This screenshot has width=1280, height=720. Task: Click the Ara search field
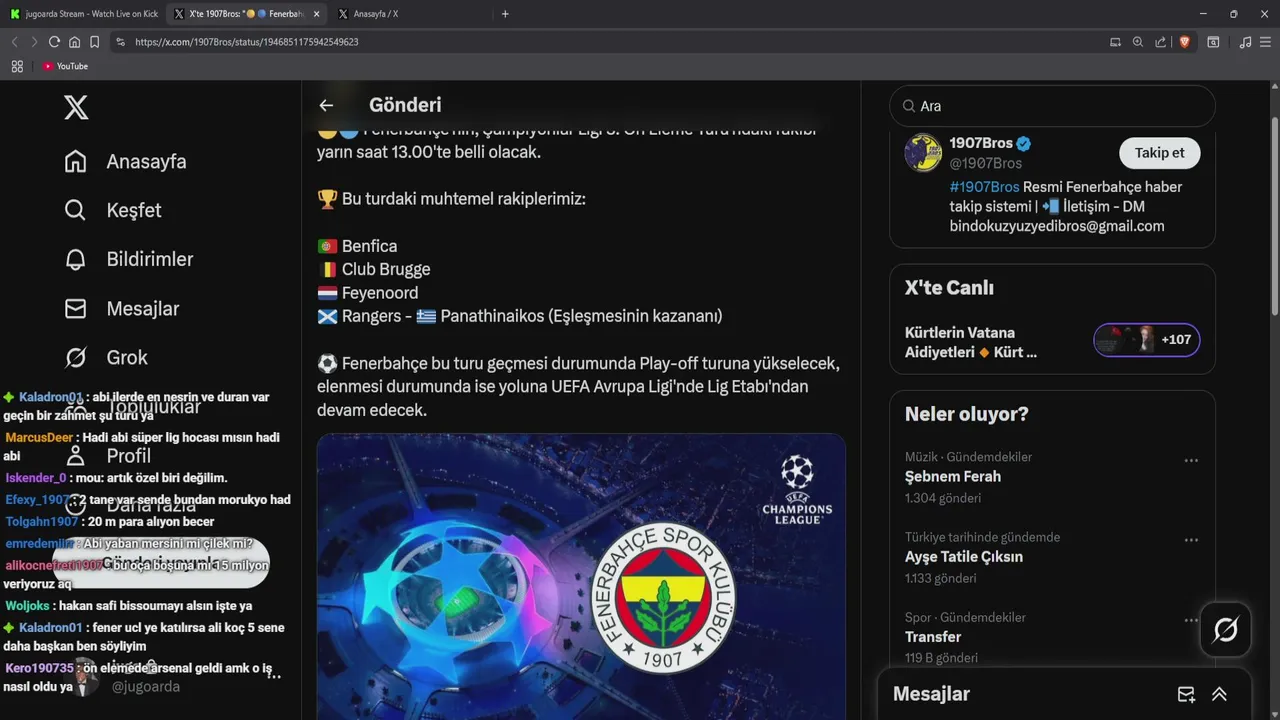pyautogui.click(x=1052, y=106)
